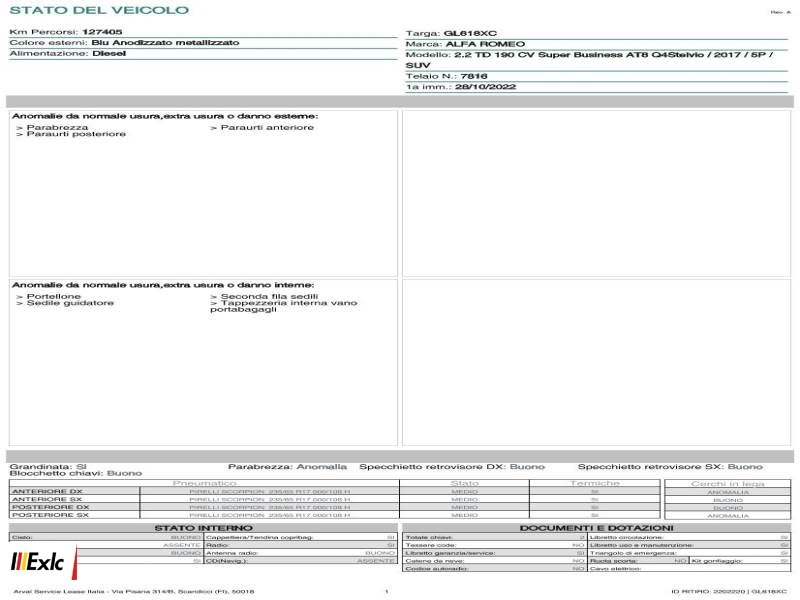Click the DOCUMENTI E DOTAZIONI section header
The height and width of the screenshot is (600, 800).
596,528
